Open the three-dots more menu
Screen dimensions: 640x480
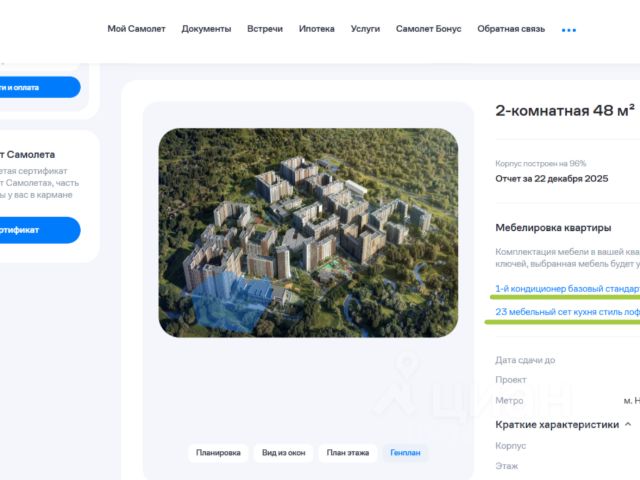[569, 30]
